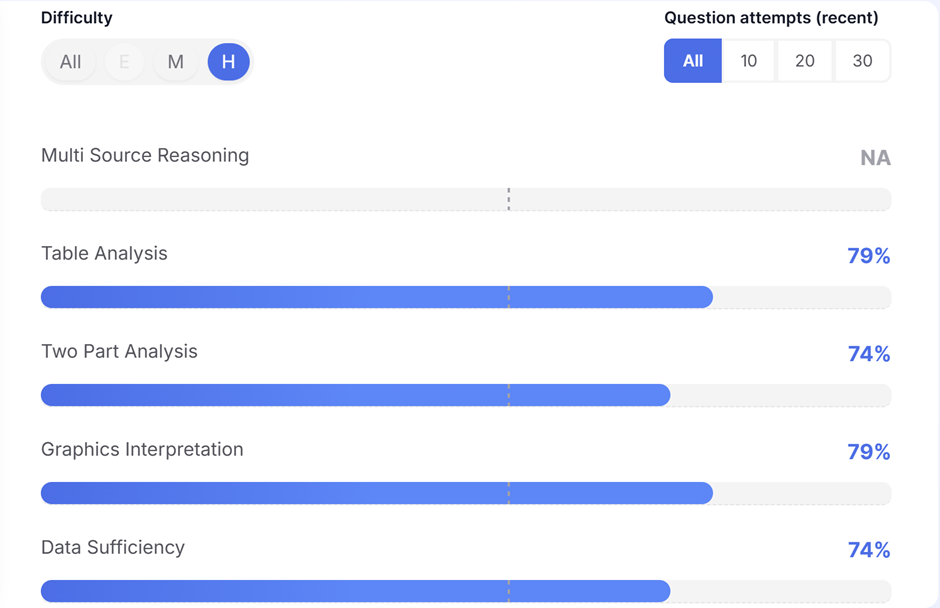This screenshot has height=608, width=940.
Task: Filter to 20 recent question attempts
Action: pyautogui.click(x=805, y=61)
